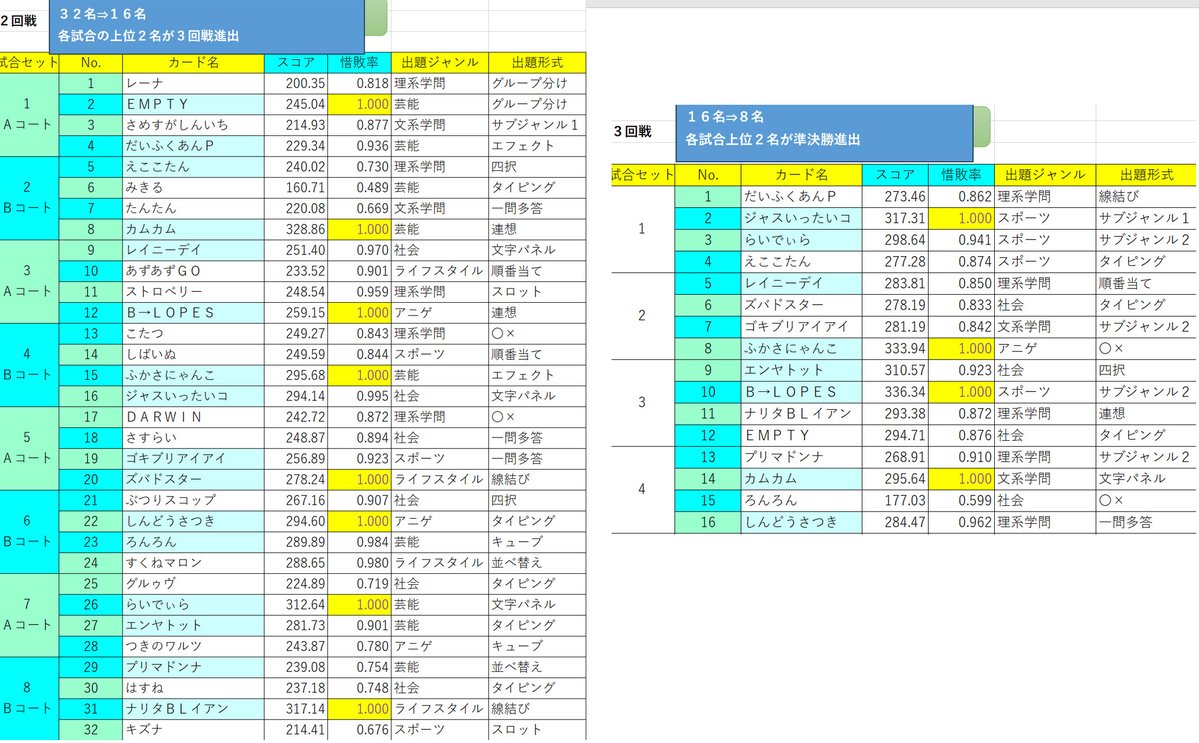Select the loss-rate cell '0.984'
1199x743 pixels.
359,542
